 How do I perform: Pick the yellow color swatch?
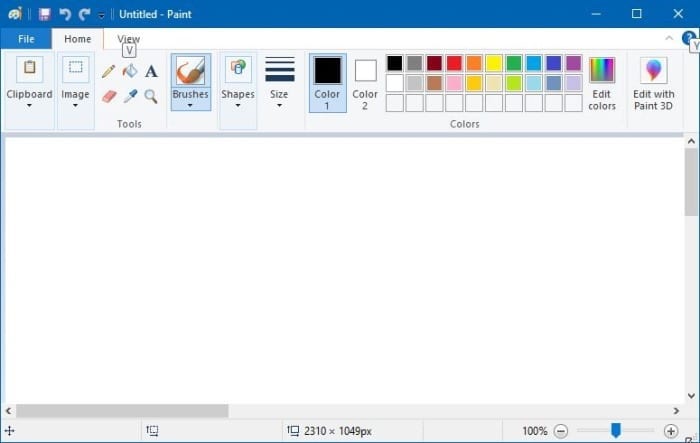(494, 63)
